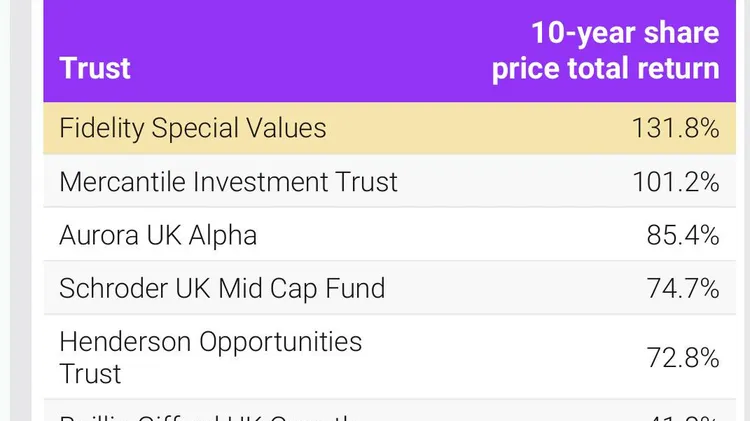
Task: Click the 101.2% return value
Action: click(675, 182)
